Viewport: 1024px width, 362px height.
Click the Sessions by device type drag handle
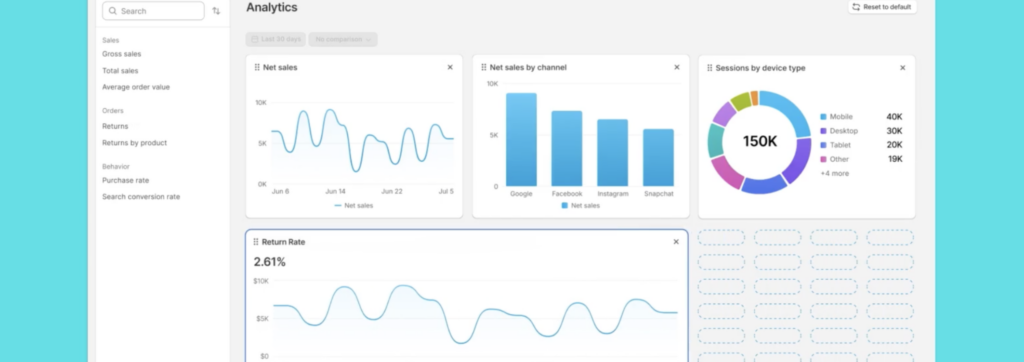click(709, 68)
